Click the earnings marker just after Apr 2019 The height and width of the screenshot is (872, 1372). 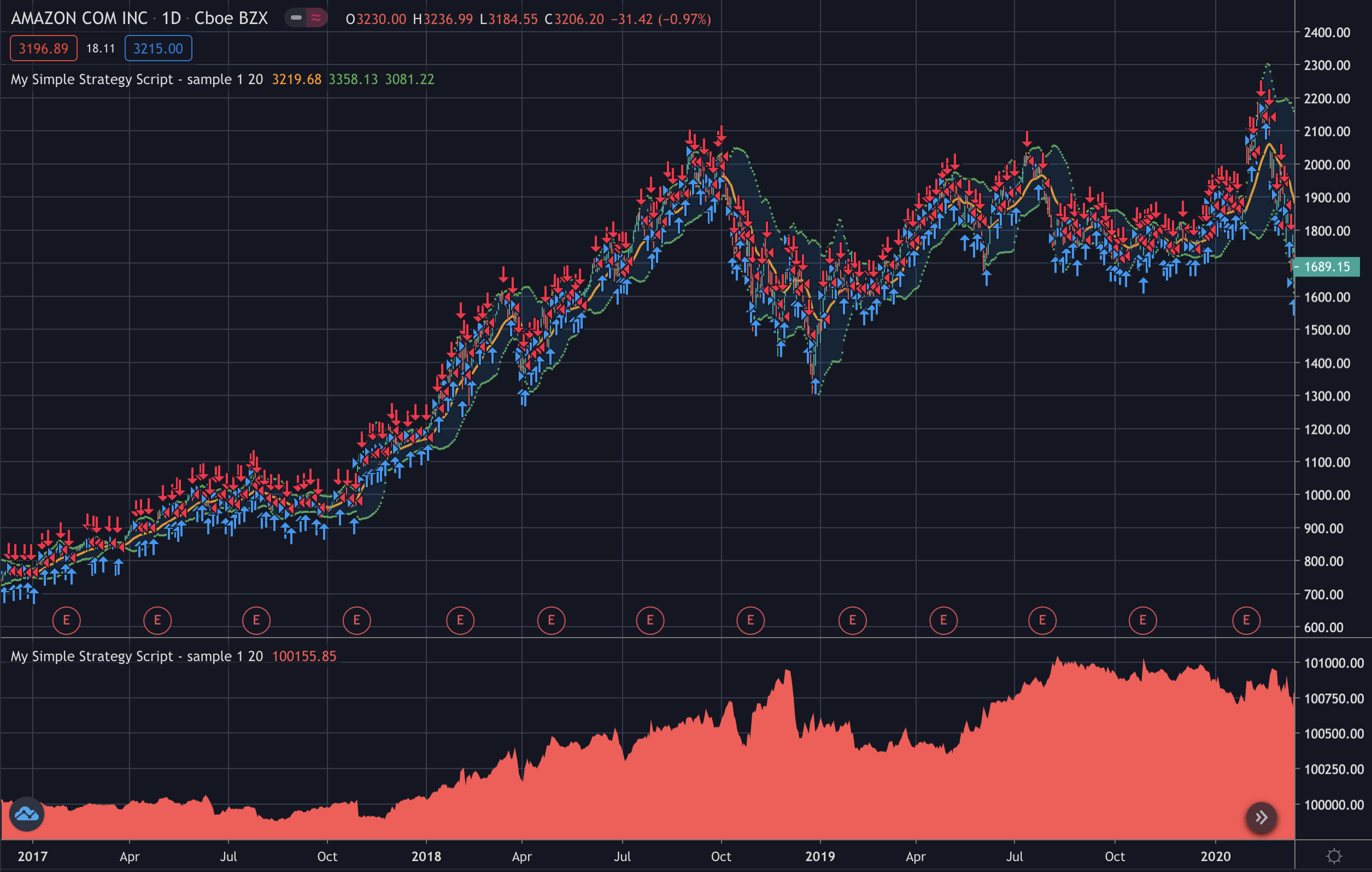point(943,620)
